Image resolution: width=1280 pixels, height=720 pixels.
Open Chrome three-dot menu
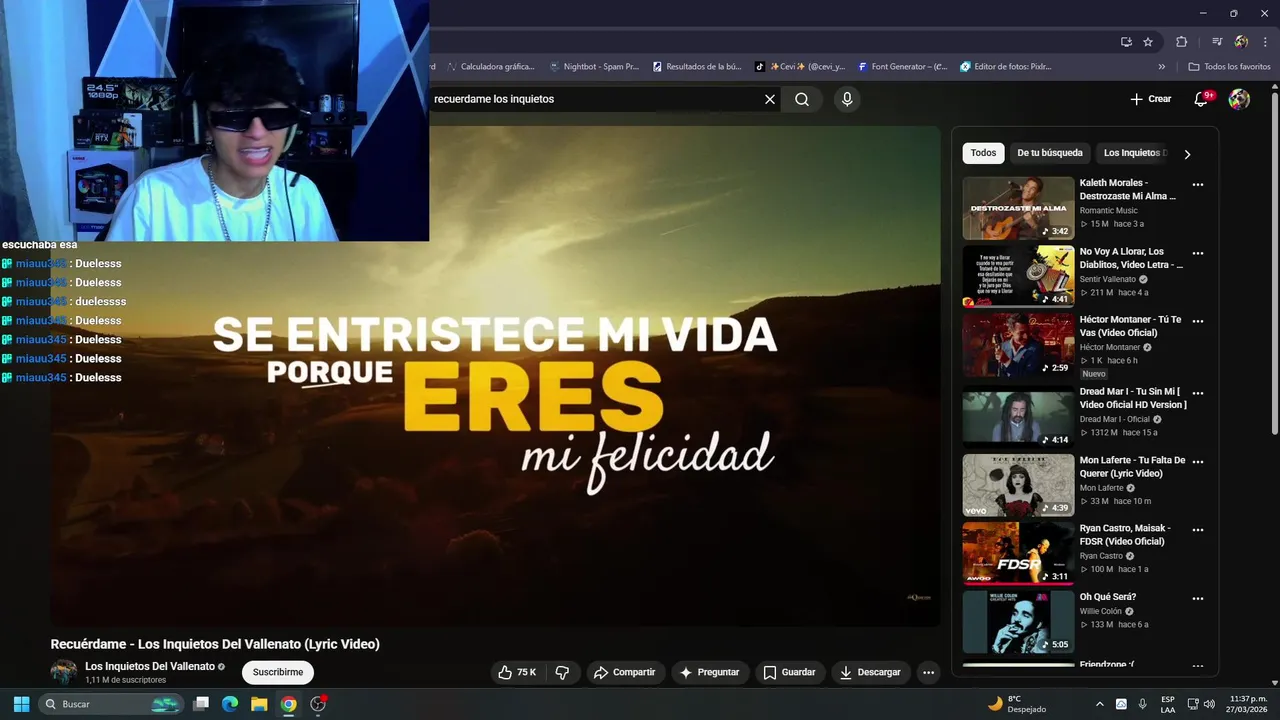click(1265, 42)
